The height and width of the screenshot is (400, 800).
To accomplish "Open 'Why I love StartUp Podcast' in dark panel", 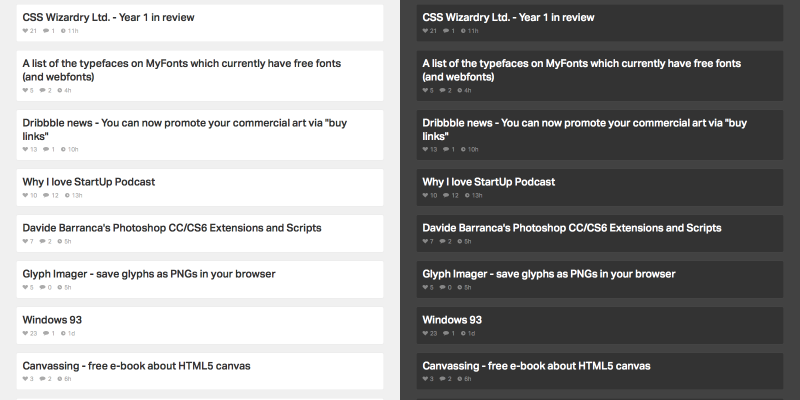I will pyautogui.click(x=489, y=182).
